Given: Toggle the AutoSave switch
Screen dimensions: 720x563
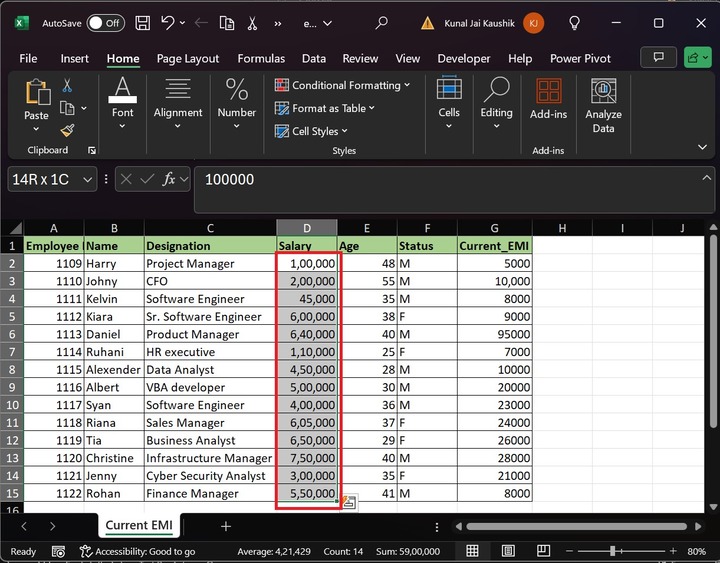Looking at the screenshot, I should click(x=105, y=22).
